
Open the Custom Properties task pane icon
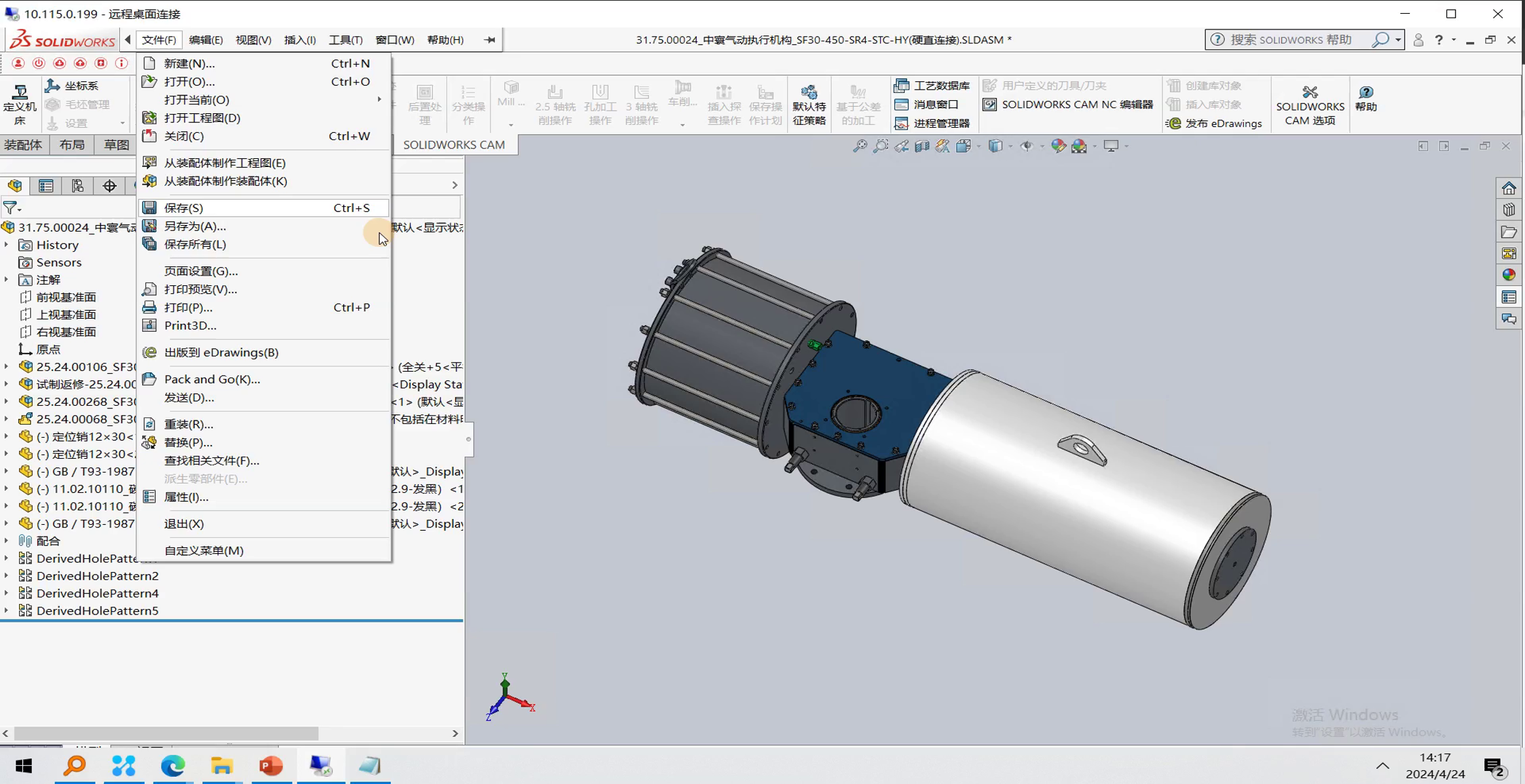click(x=1509, y=297)
